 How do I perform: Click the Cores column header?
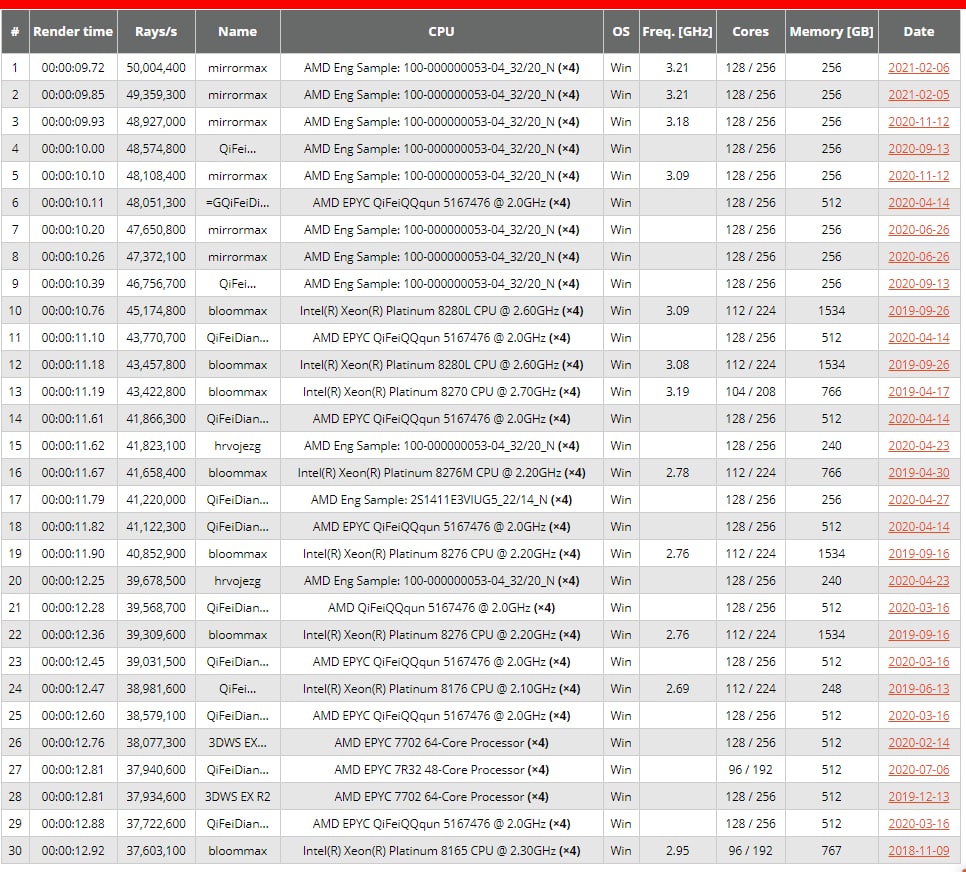coord(750,31)
